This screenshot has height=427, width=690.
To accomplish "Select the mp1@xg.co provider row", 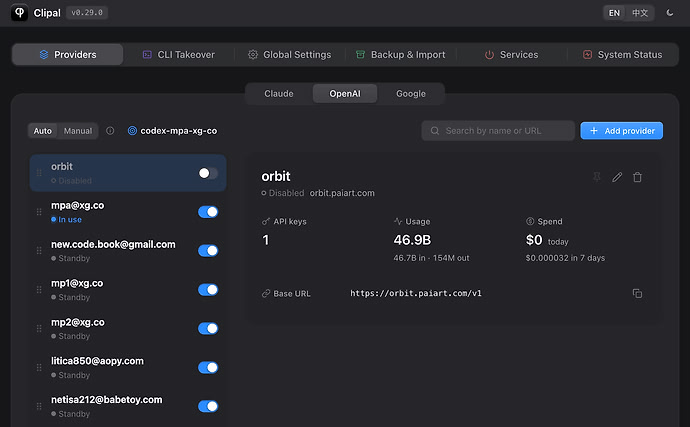I will pos(128,290).
